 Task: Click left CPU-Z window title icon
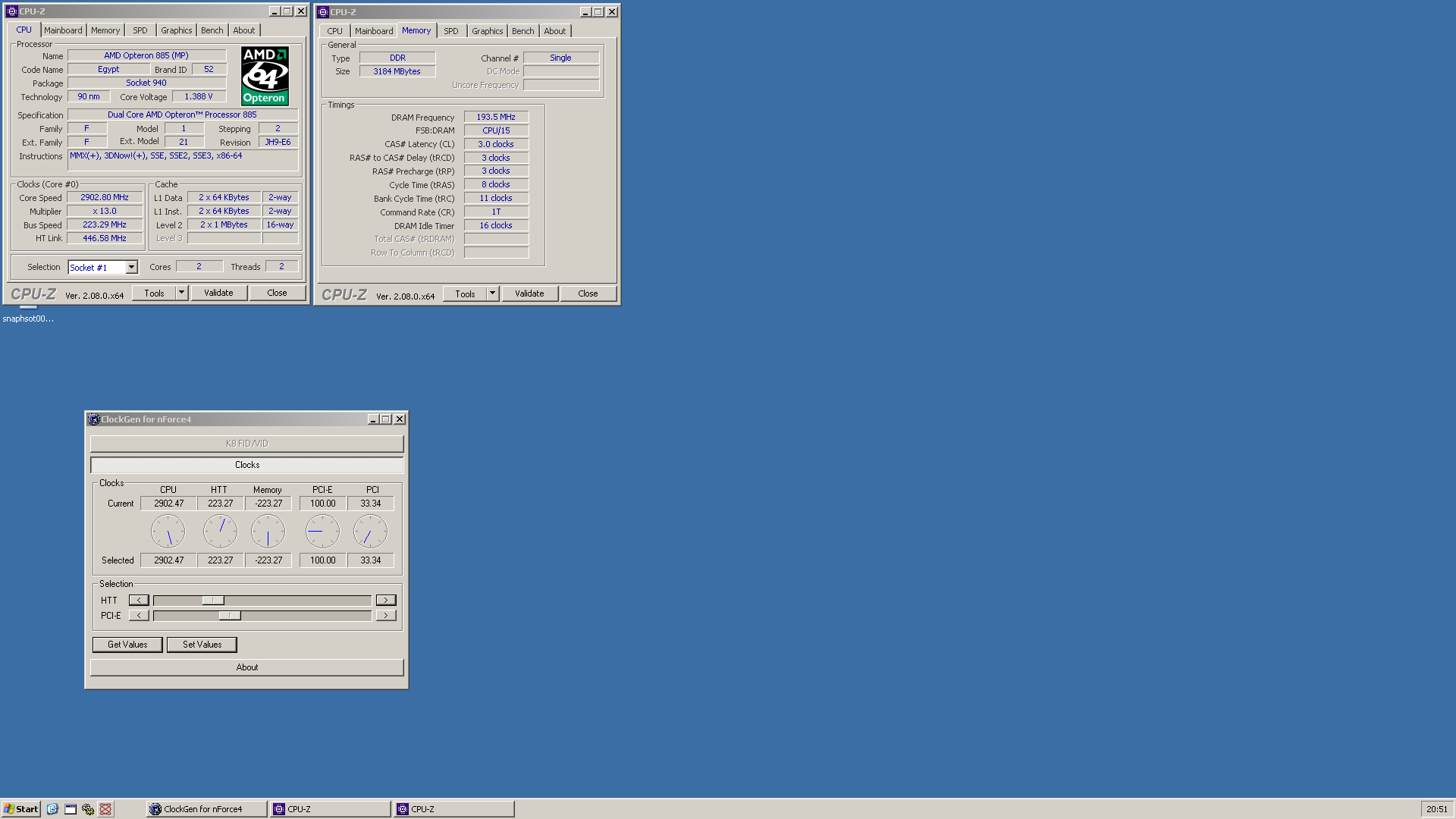12,11
